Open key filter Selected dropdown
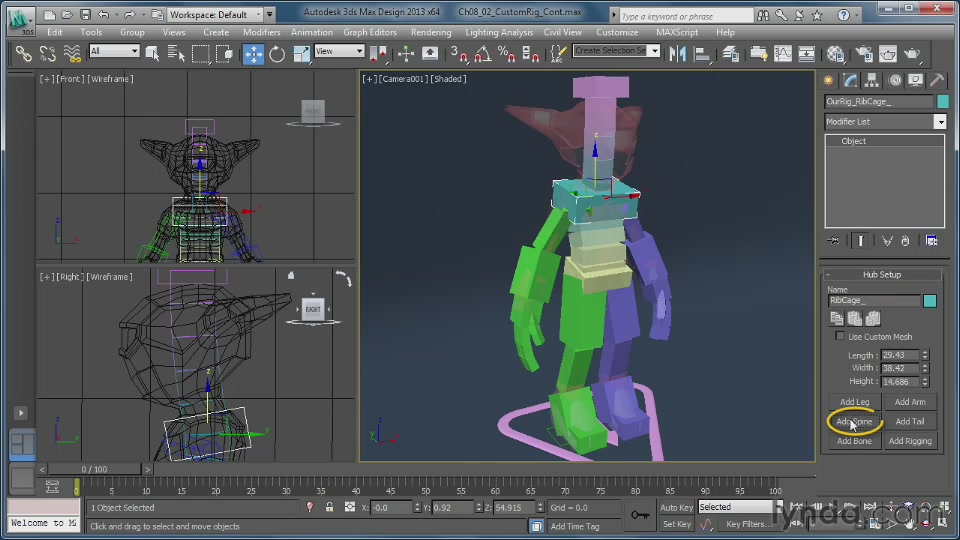 click(740, 507)
